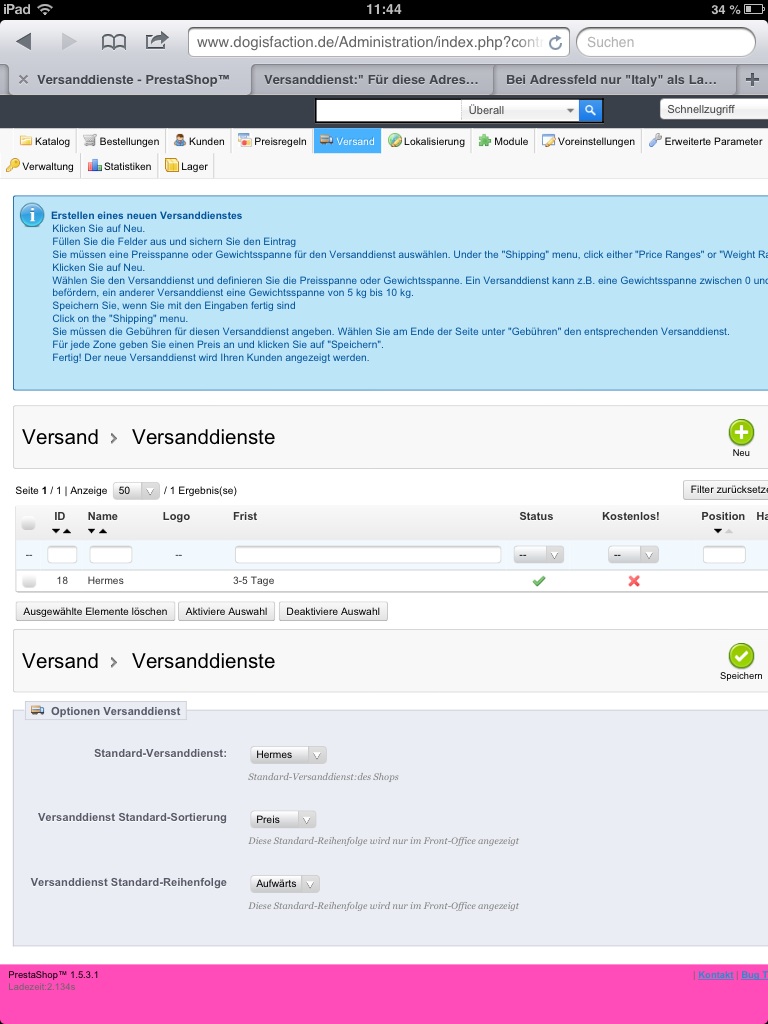
Task: Open the Statistiken menu
Action: click(x=120, y=166)
